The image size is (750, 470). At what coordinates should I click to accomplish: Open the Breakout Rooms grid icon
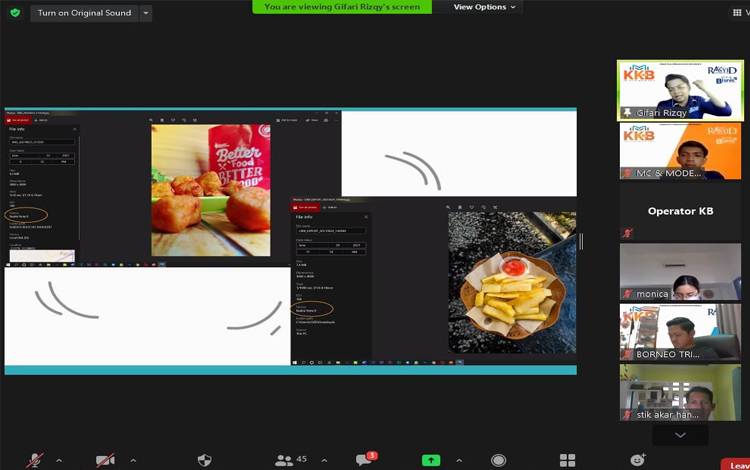568,460
